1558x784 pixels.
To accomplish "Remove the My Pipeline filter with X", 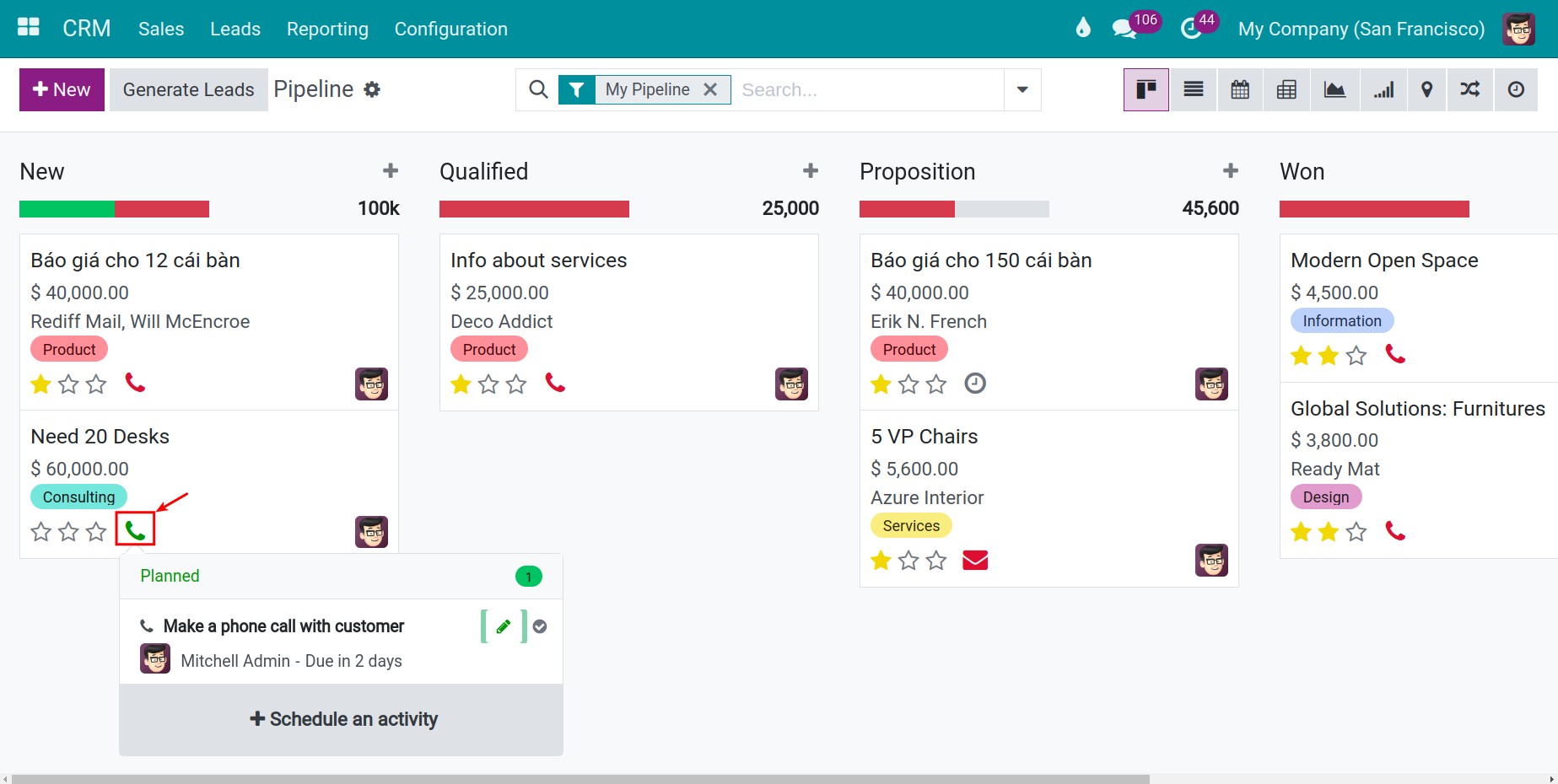I will (710, 89).
